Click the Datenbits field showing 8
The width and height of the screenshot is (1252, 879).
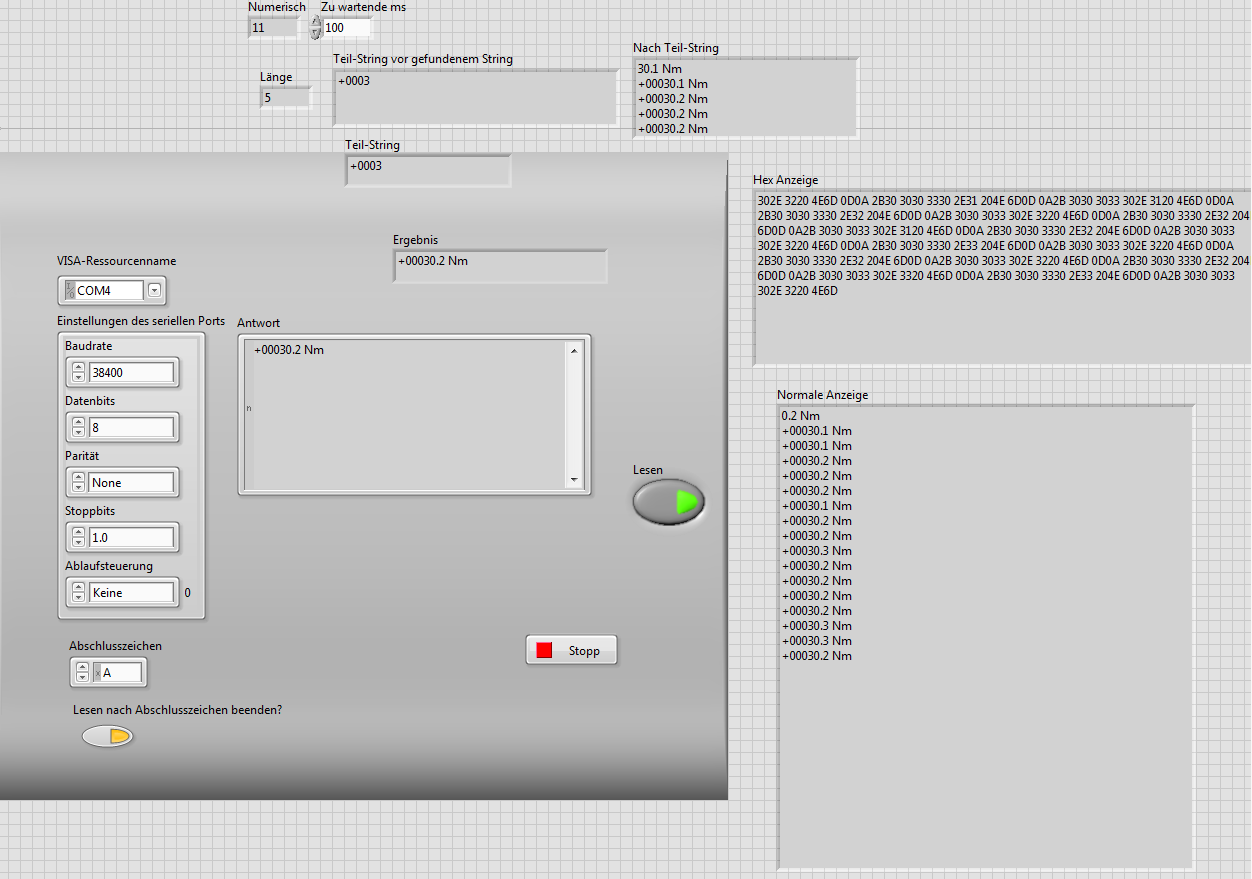(x=131, y=427)
